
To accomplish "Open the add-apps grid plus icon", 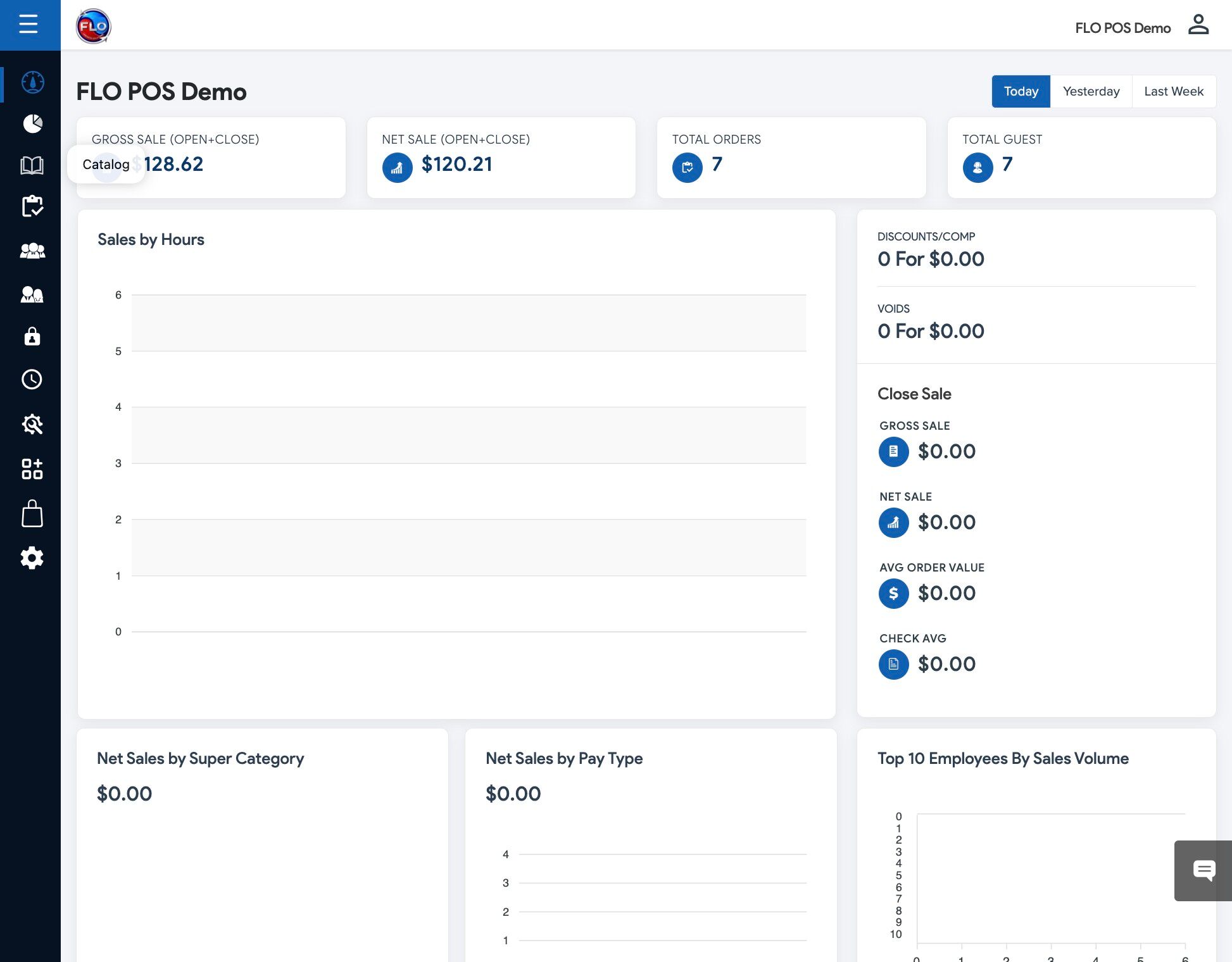I will point(32,469).
